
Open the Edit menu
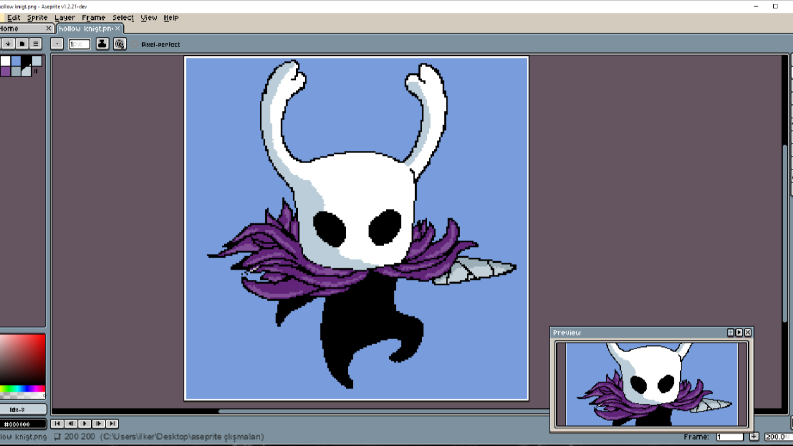13,18
